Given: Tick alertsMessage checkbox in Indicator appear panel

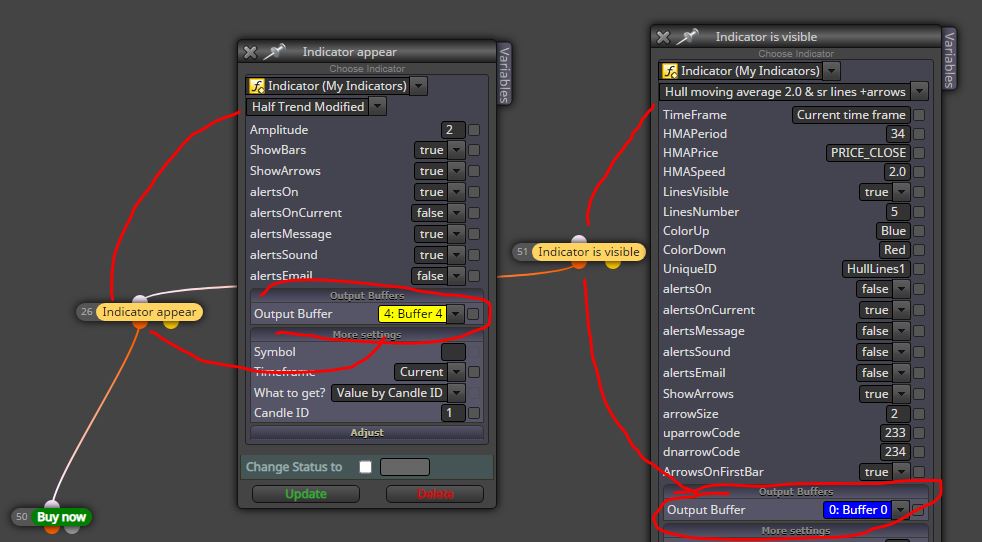Looking at the screenshot, I should pos(474,234).
